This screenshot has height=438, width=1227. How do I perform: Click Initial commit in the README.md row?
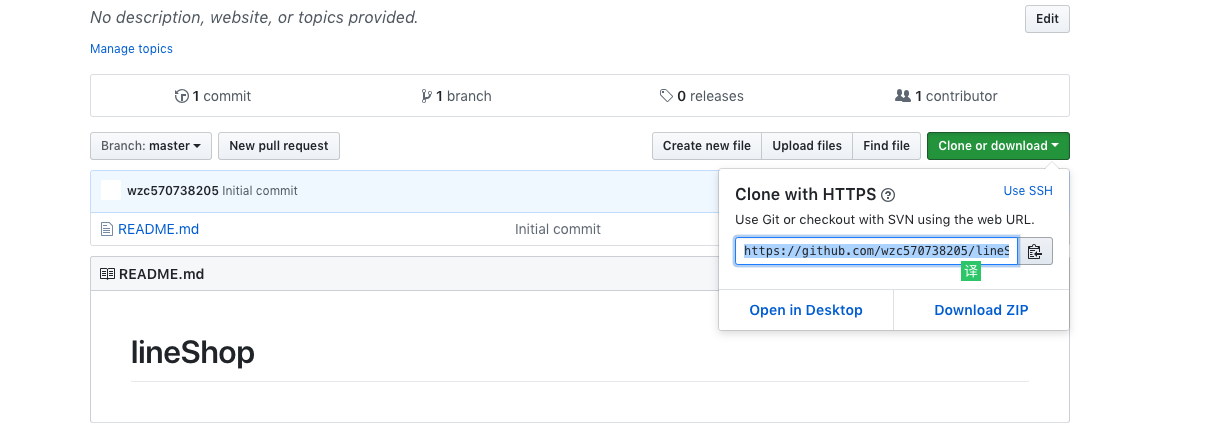click(558, 229)
